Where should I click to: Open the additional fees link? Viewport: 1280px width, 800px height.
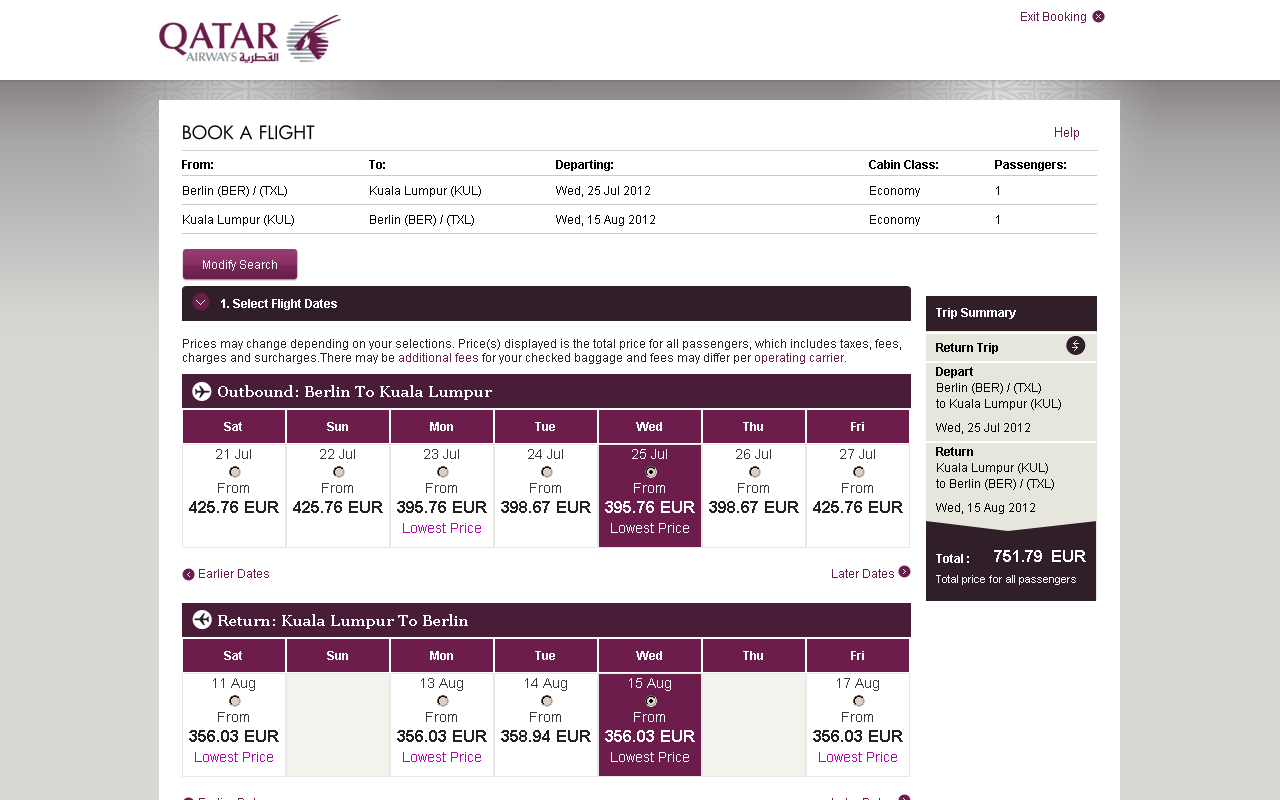(x=438, y=358)
